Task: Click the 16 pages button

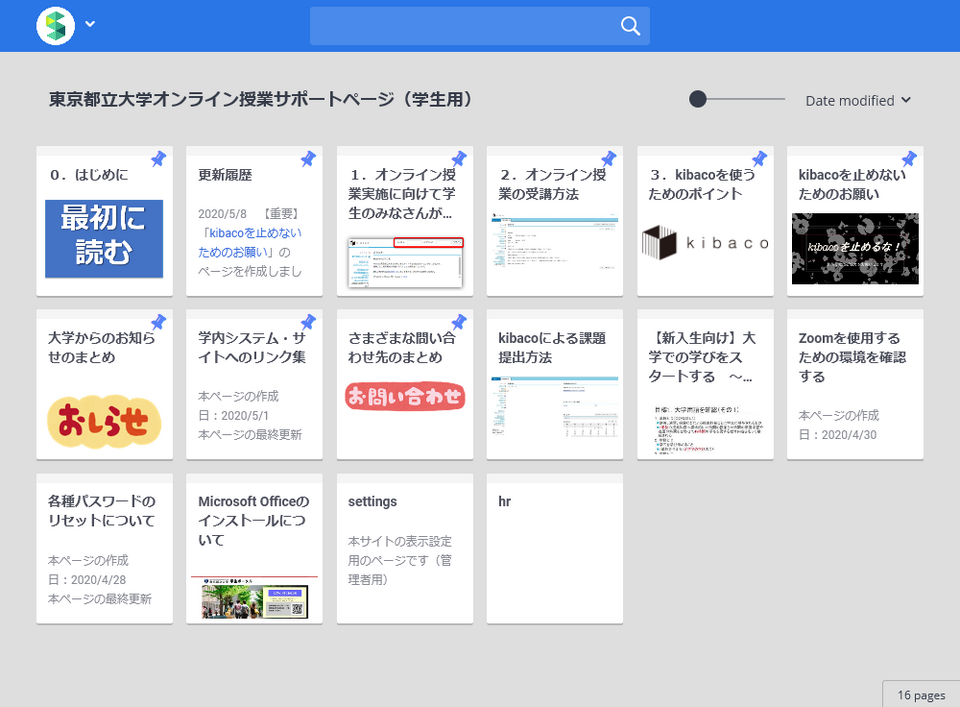Action: (920, 694)
